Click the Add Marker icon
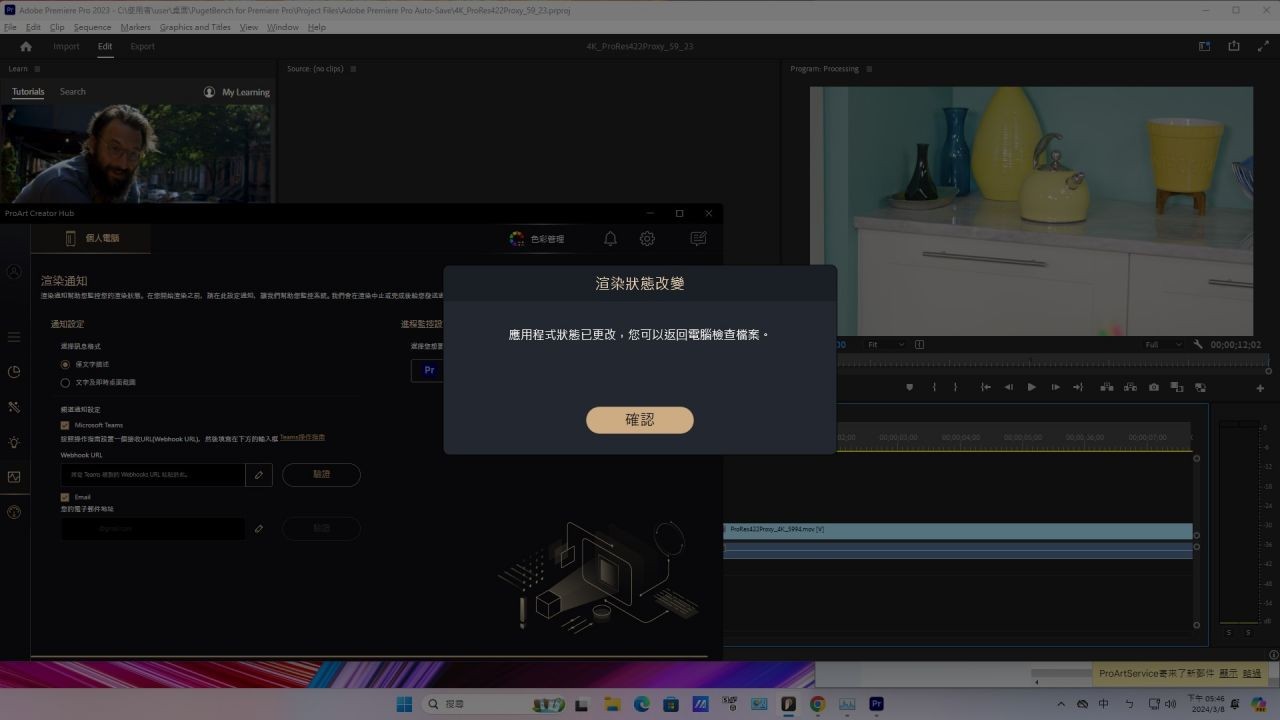 point(909,387)
